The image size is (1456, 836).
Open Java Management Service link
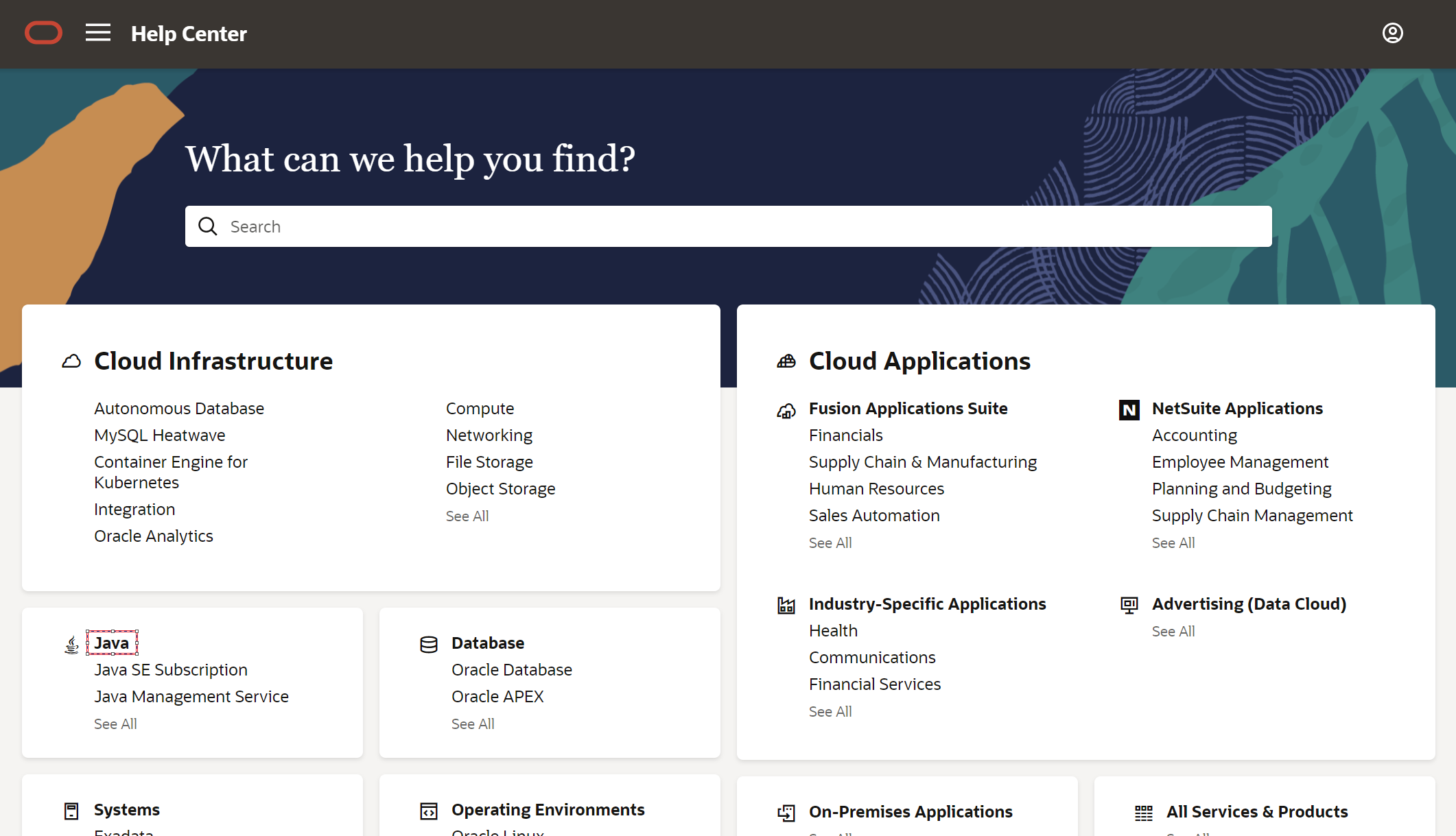[x=191, y=697]
